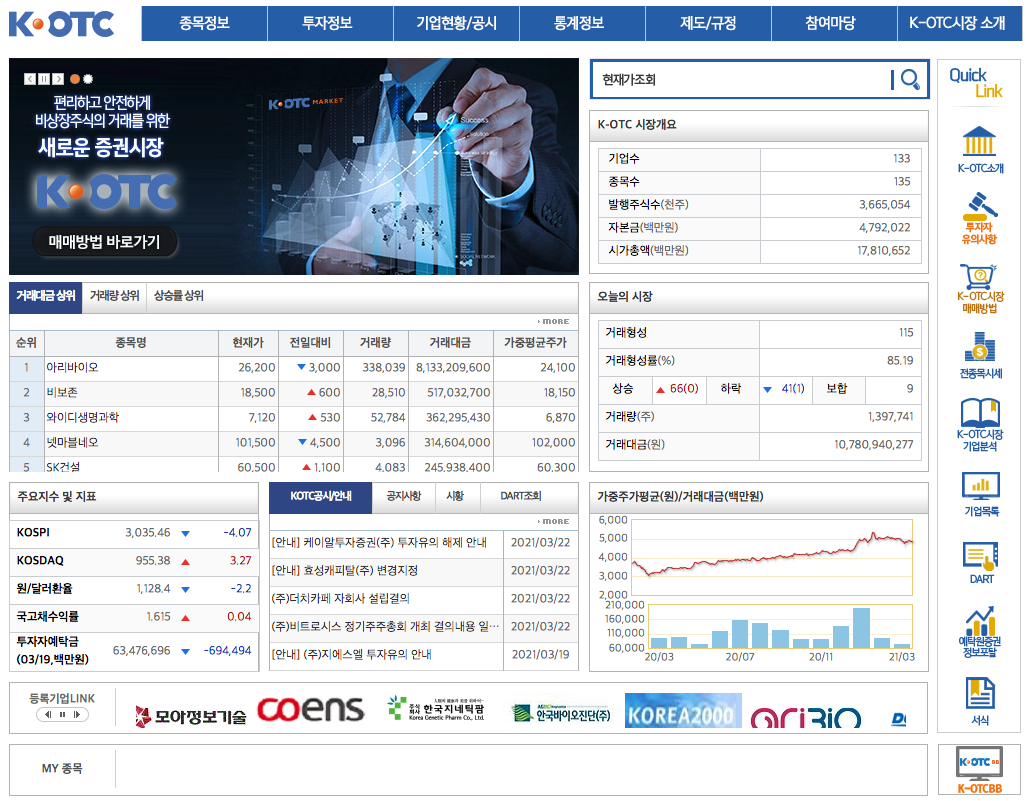Viewport: 1026px width, 801px height.
Task: Open the coens company logo
Action: coord(310,710)
